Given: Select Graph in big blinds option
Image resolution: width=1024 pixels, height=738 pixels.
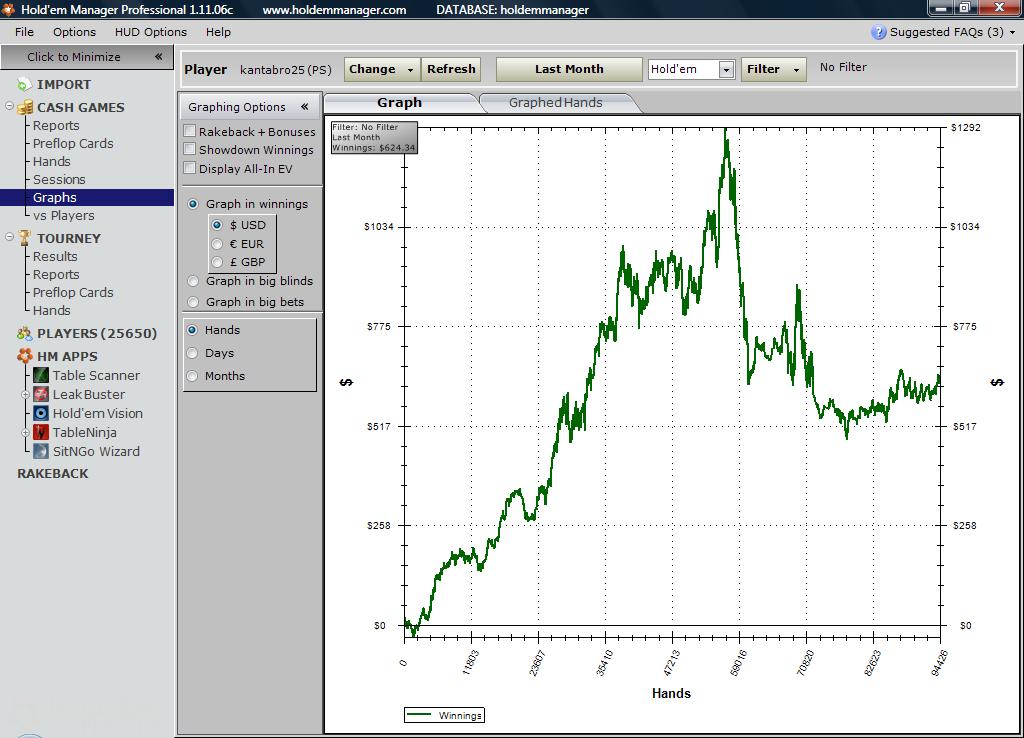Looking at the screenshot, I should [x=193, y=281].
